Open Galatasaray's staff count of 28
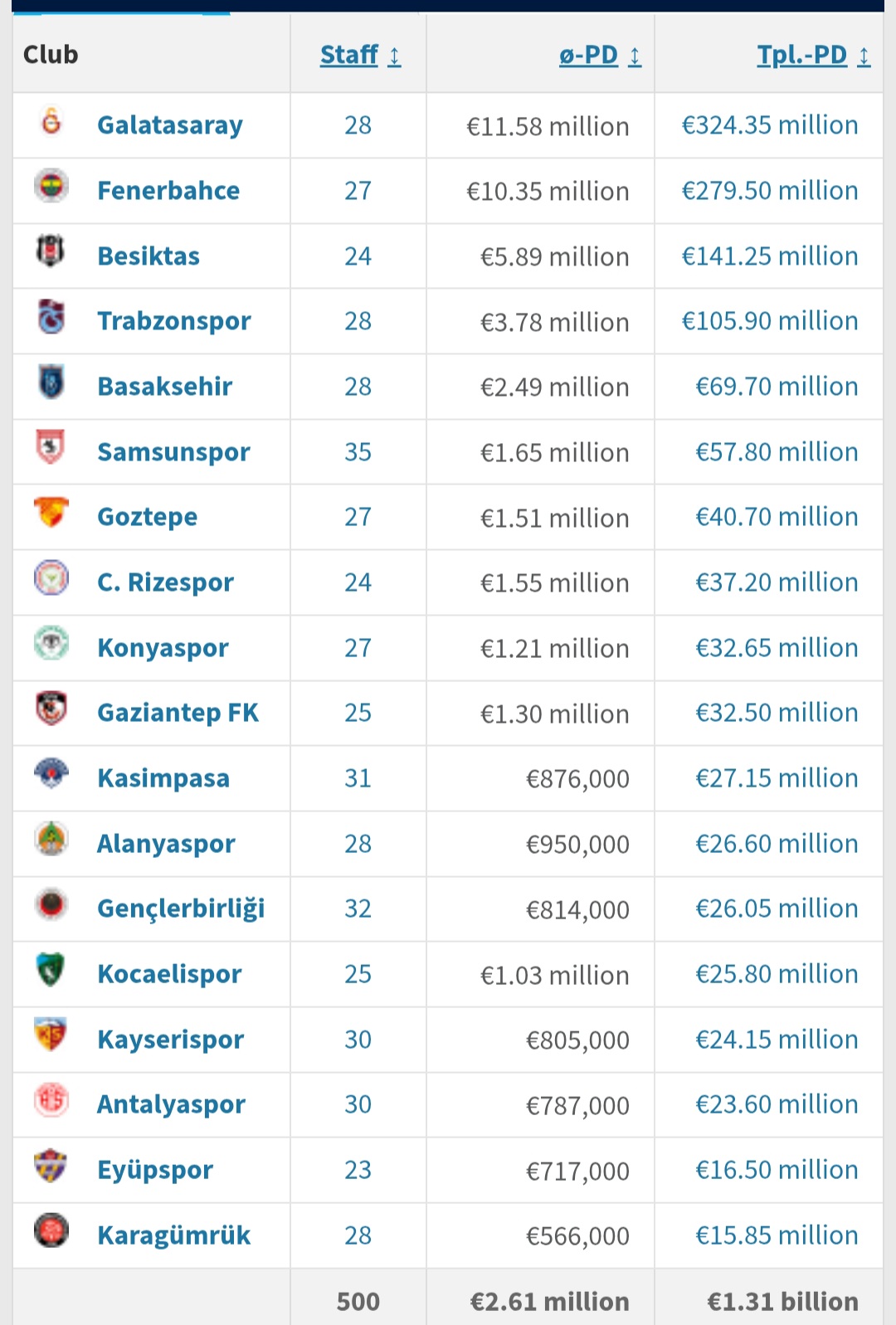The height and width of the screenshot is (1325, 896). [x=358, y=125]
